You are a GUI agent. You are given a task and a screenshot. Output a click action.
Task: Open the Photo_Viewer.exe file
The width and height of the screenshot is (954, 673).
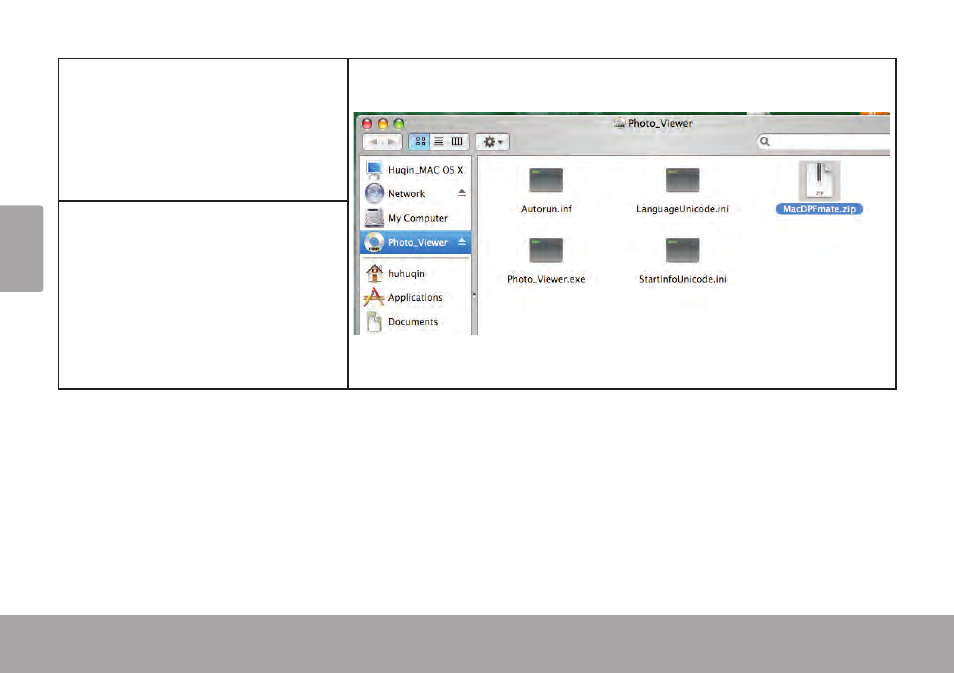[x=546, y=252]
